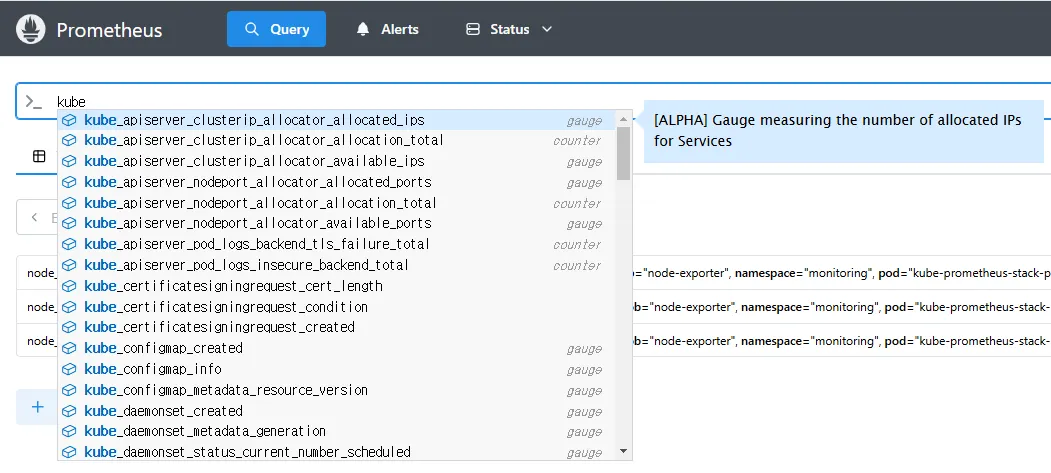The image size is (1051, 473).
Task: Select kube_daemonset_created from the suggestions
Action: 163,411
